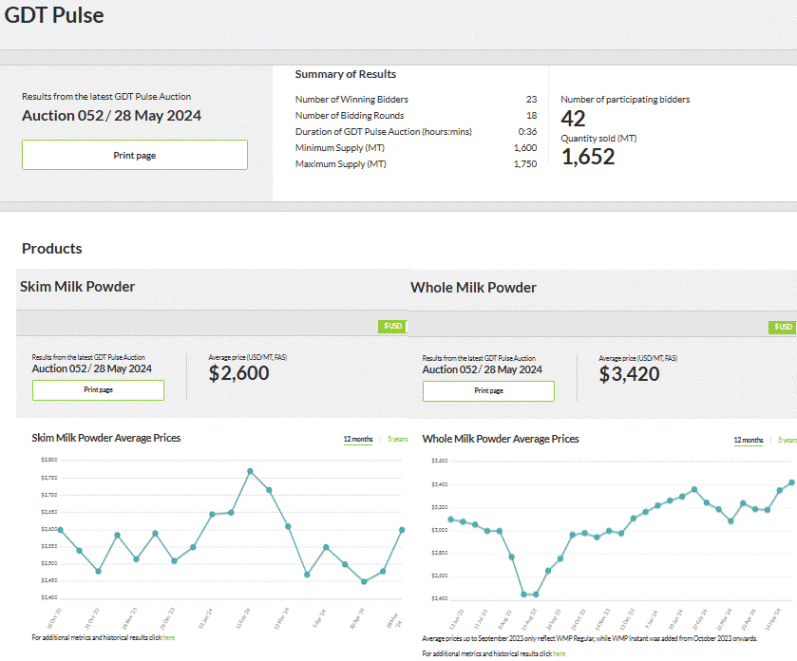Image resolution: width=797 pixels, height=661 pixels.
Task: Switch Skim Milk Powder chart to 12 months
Action: [x=358, y=439]
